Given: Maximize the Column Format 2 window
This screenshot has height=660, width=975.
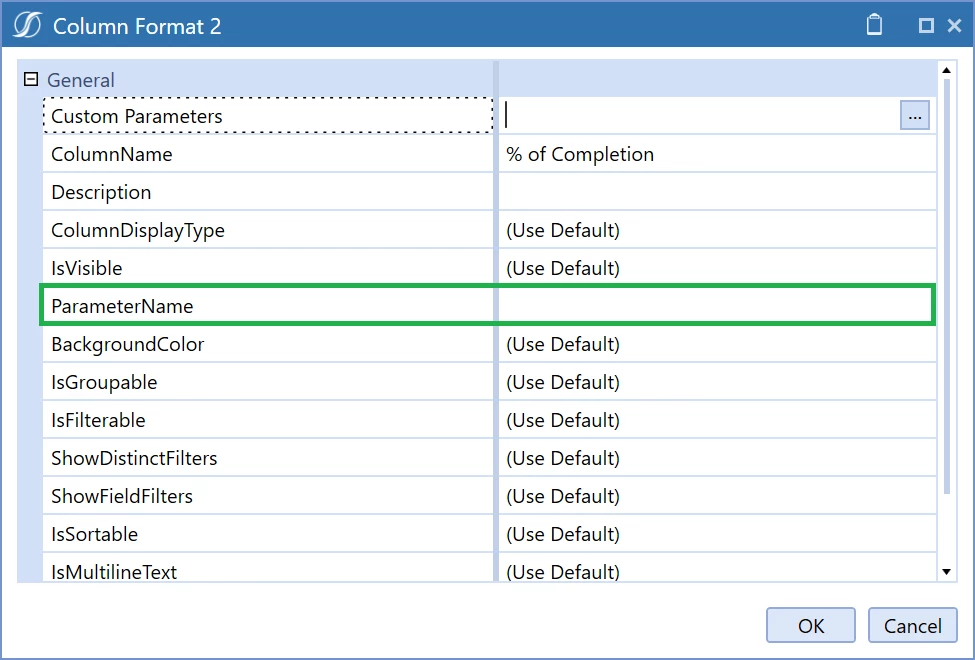Looking at the screenshot, I should click(926, 26).
